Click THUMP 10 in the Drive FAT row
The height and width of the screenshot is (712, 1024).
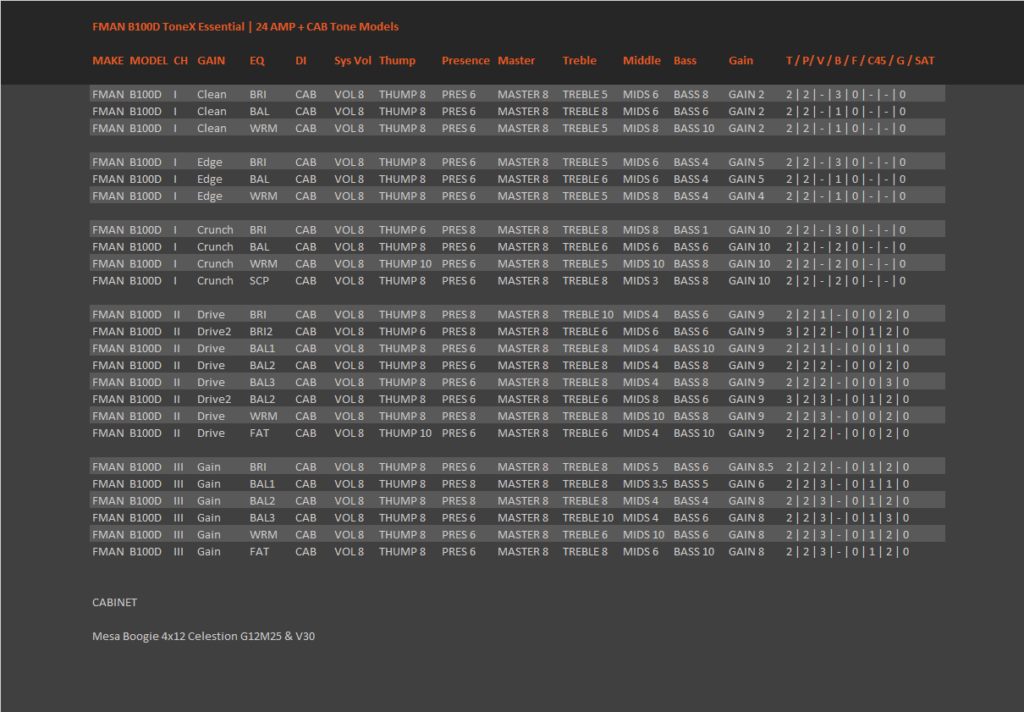click(405, 434)
